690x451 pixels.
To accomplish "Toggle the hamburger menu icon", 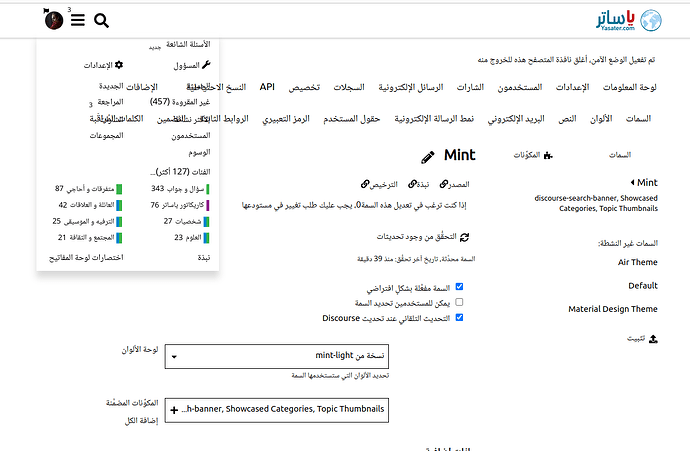I will click(78, 20).
